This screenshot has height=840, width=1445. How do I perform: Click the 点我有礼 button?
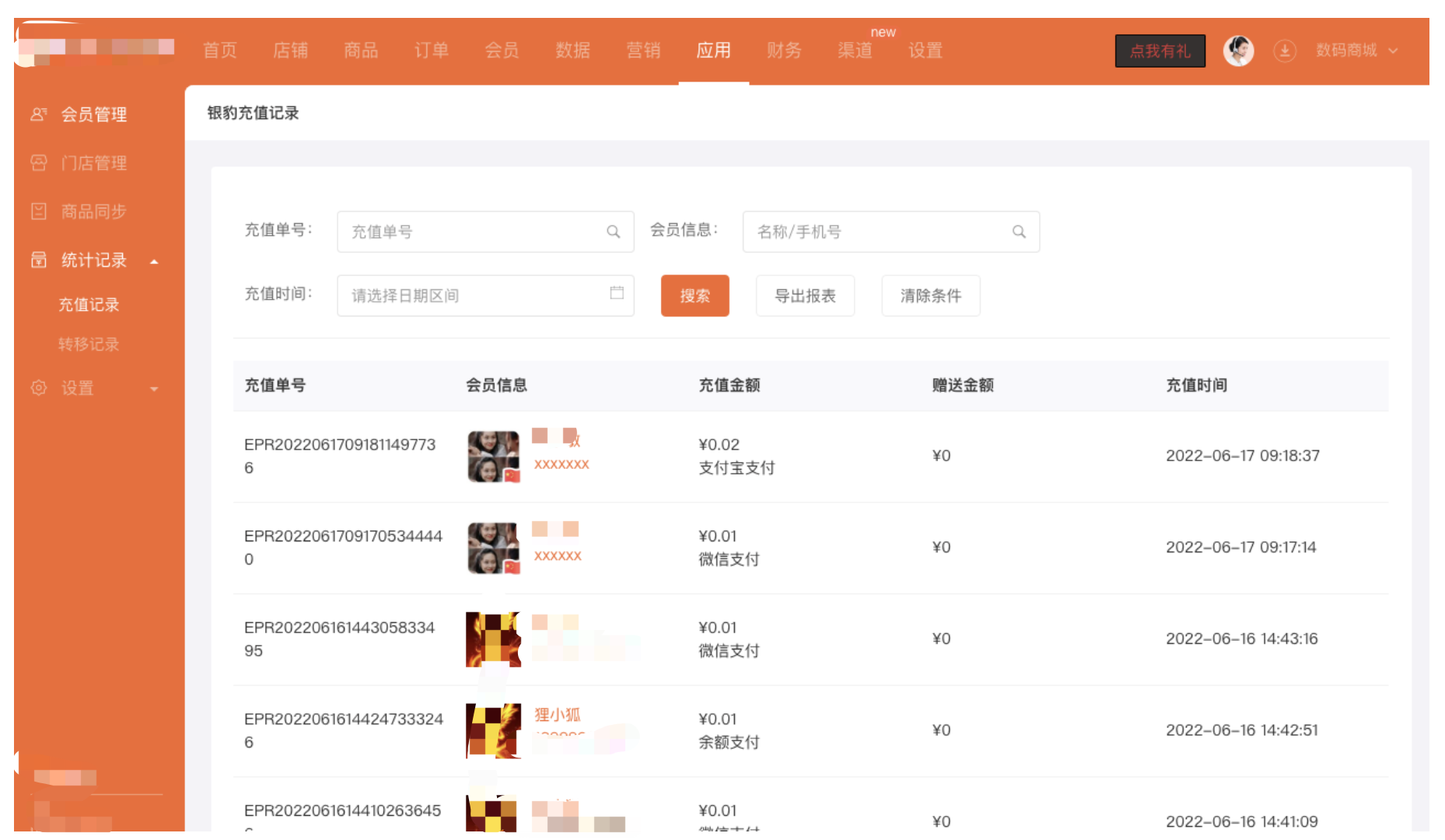click(1160, 51)
